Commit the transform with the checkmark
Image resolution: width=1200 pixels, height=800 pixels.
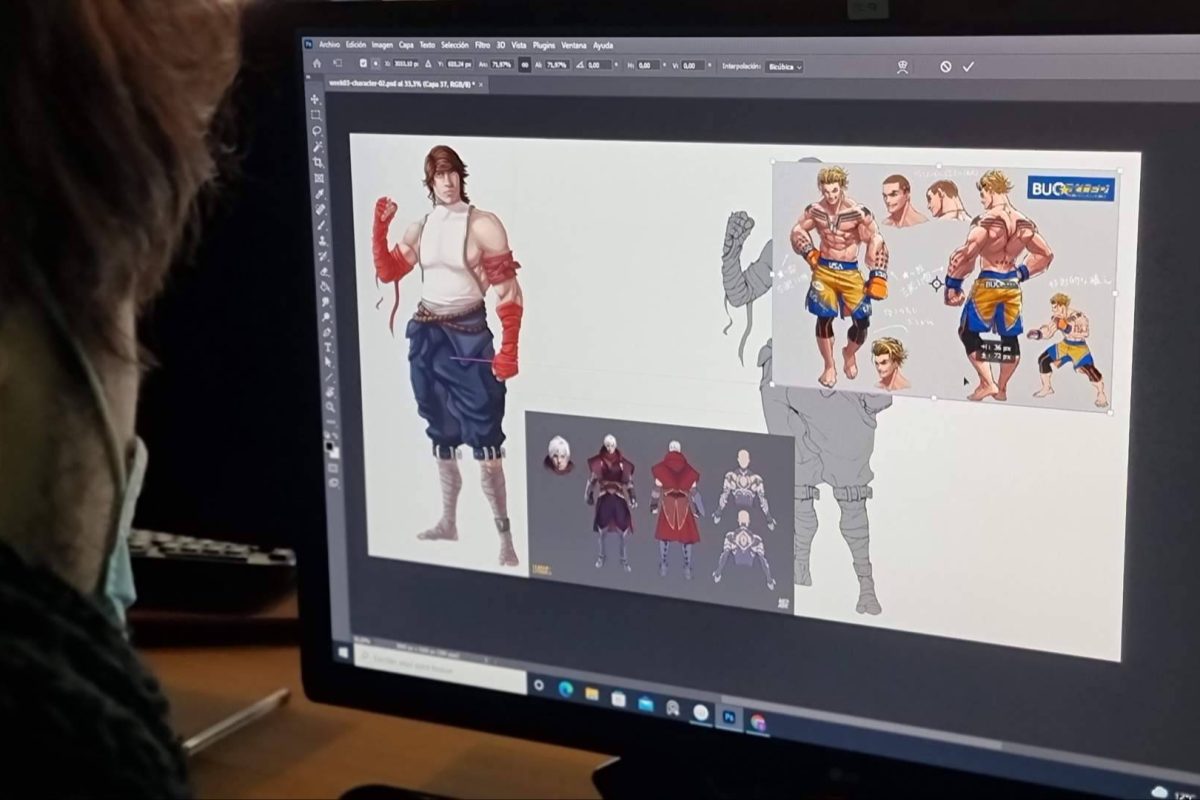[x=968, y=67]
